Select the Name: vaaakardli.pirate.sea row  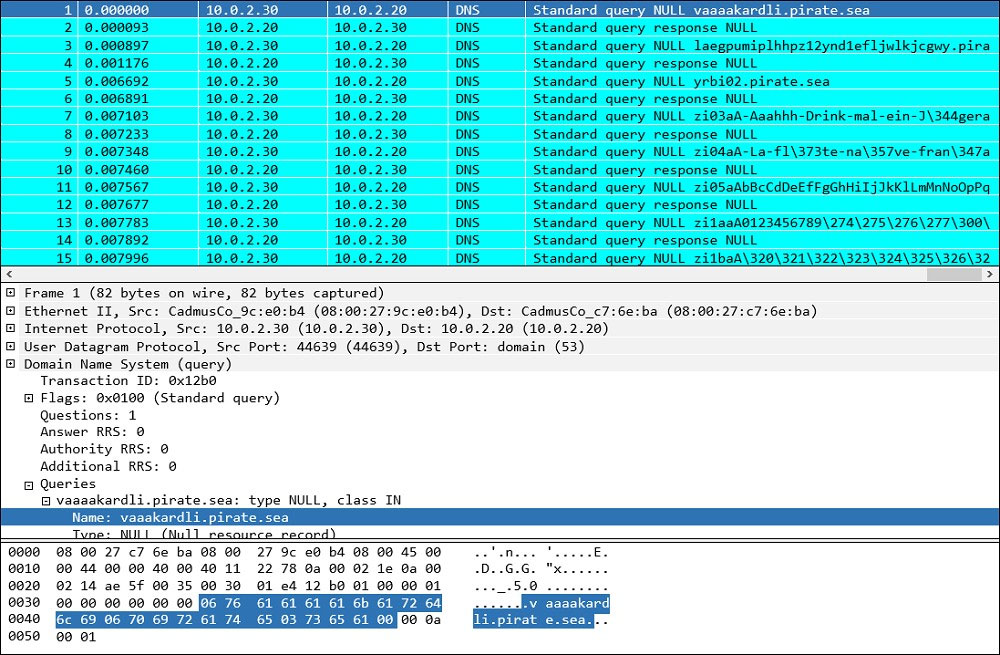(500, 517)
